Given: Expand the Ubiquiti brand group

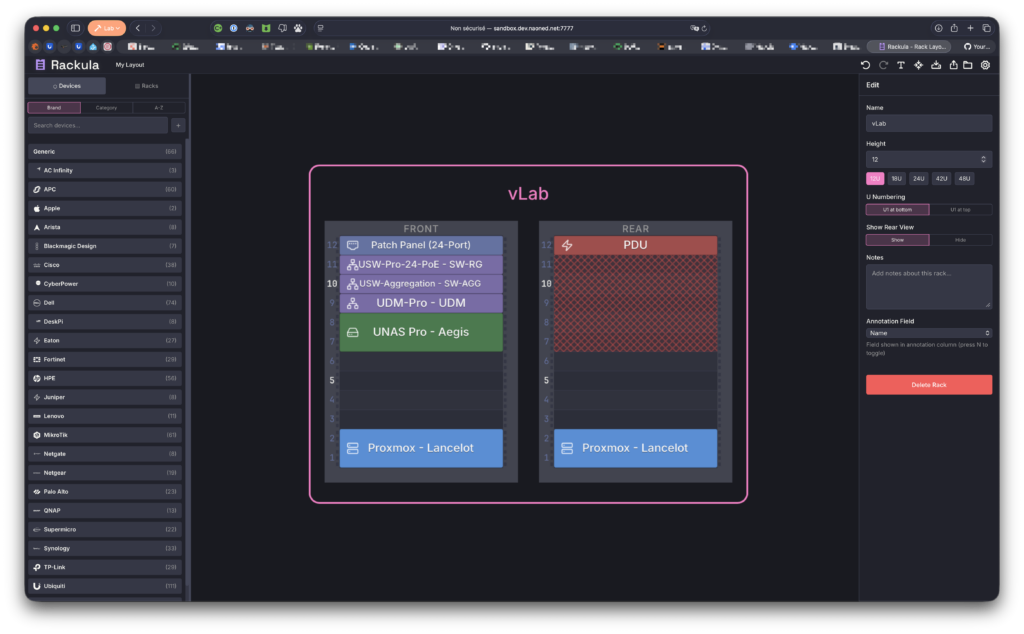Looking at the screenshot, I should (x=104, y=586).
